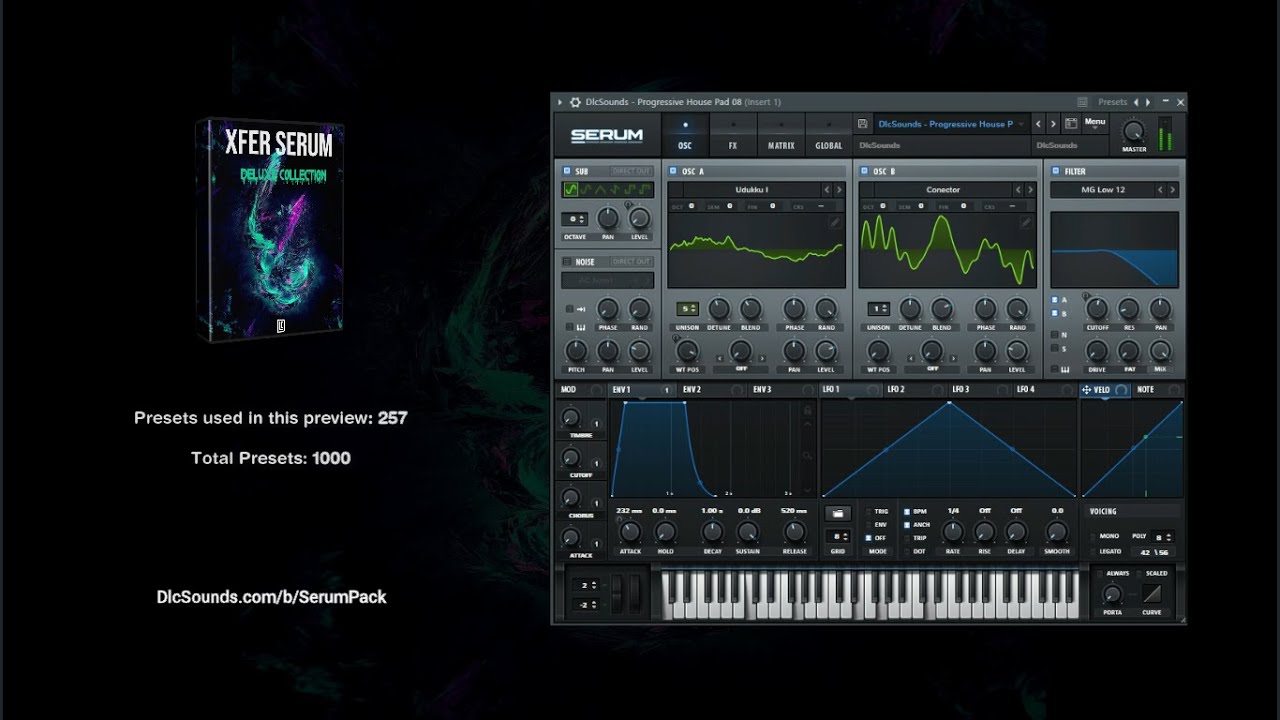Click the portamento curve display
Image resolution: width=1280 pixels, height=720 pixels.
click(x=1152, y=594)
